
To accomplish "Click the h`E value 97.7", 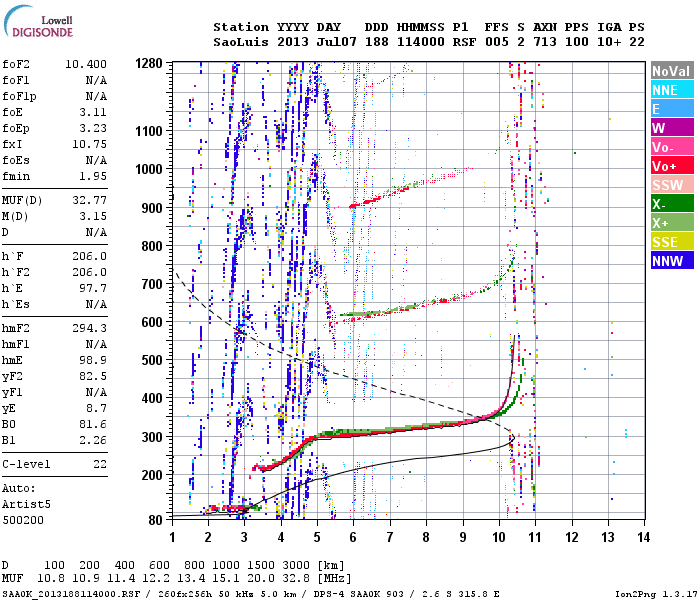I will point(93,288).
